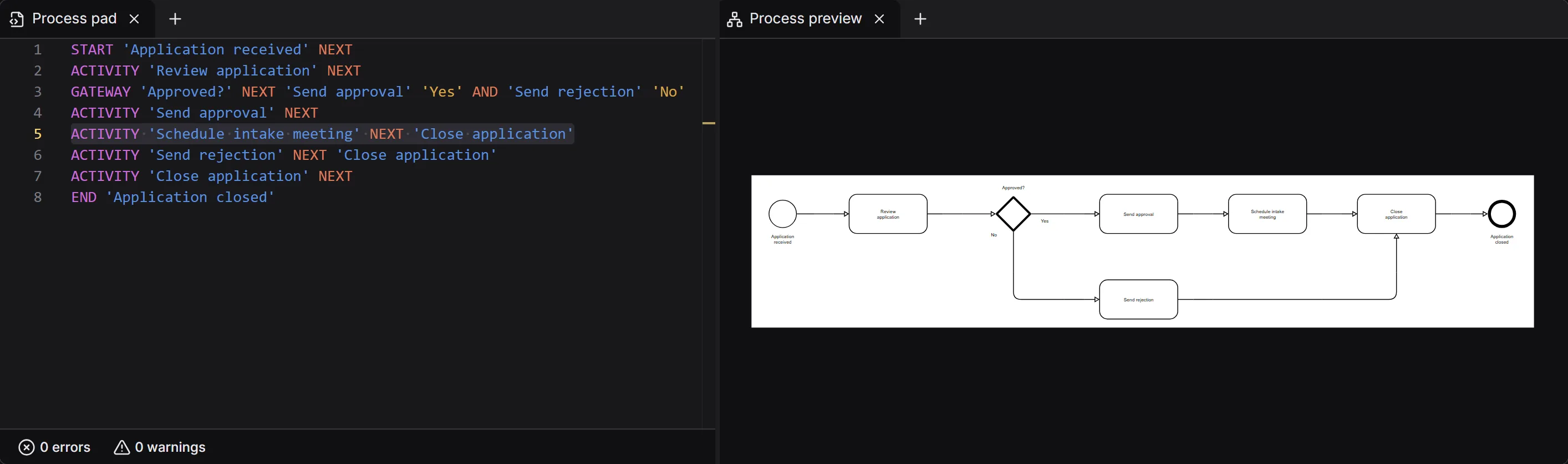
Task: Select the Approved? gateway diamond
Action: tap(1014, 214)
